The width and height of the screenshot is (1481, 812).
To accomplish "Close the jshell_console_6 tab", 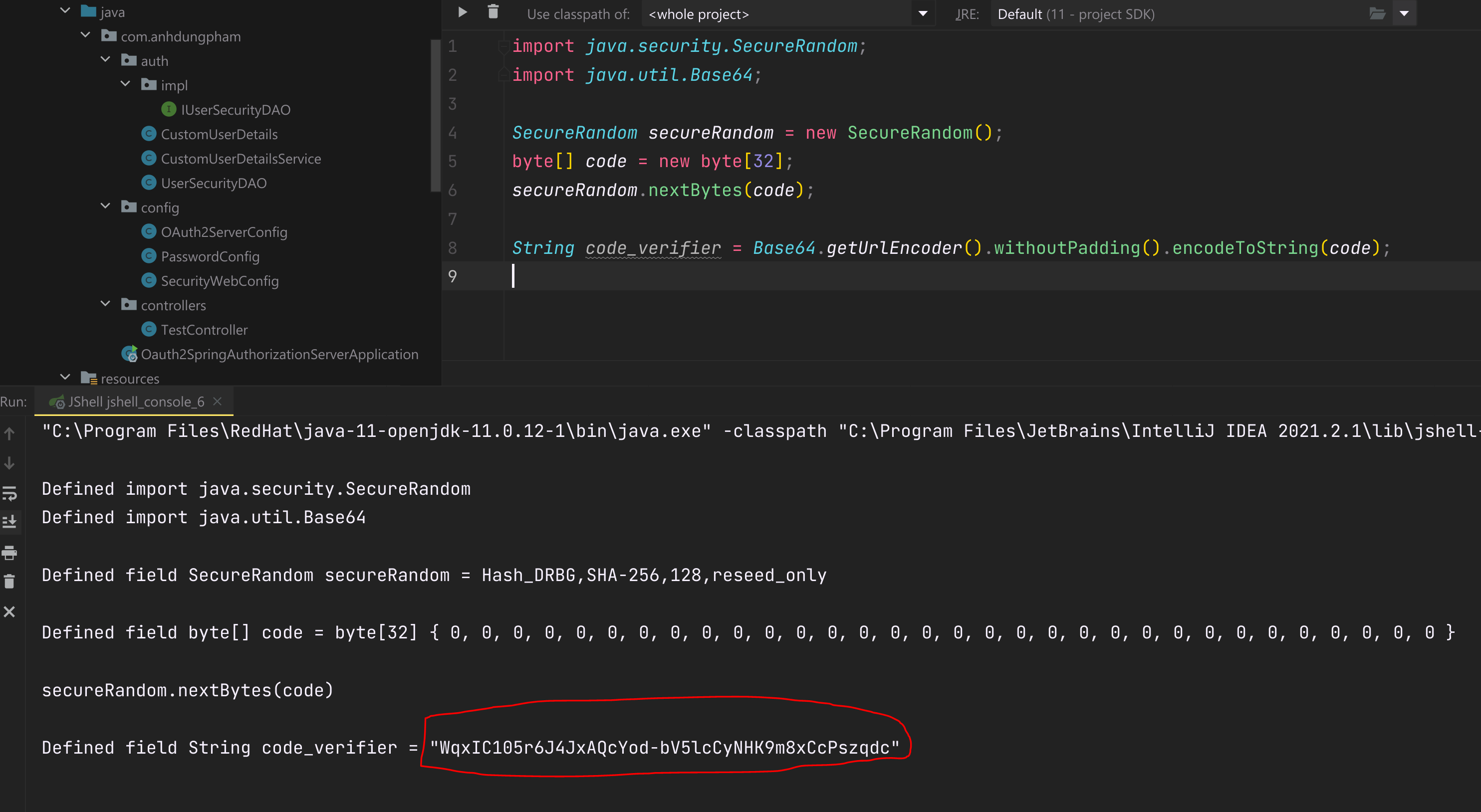I will click(x=218, y=402).
